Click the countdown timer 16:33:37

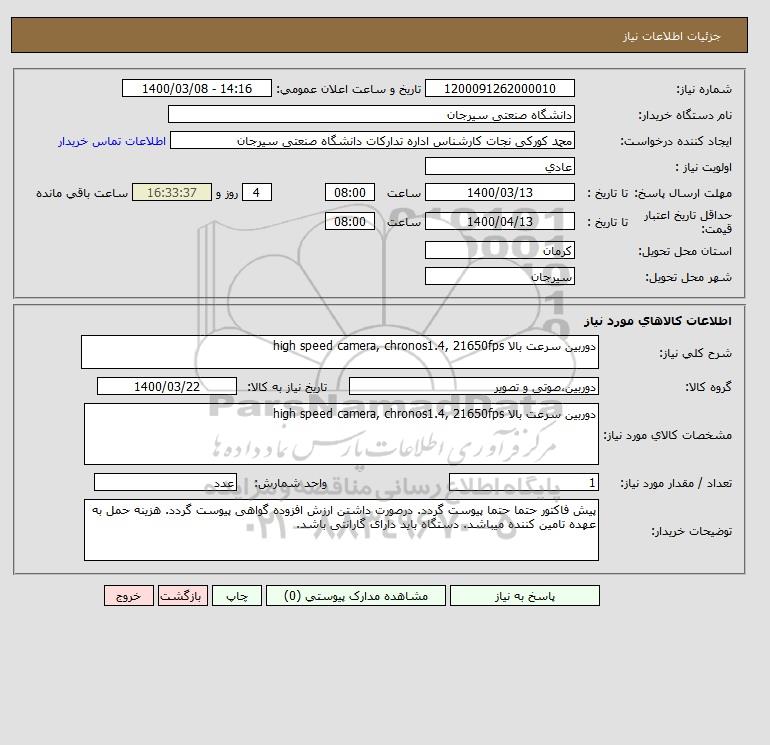coord(172,193)
